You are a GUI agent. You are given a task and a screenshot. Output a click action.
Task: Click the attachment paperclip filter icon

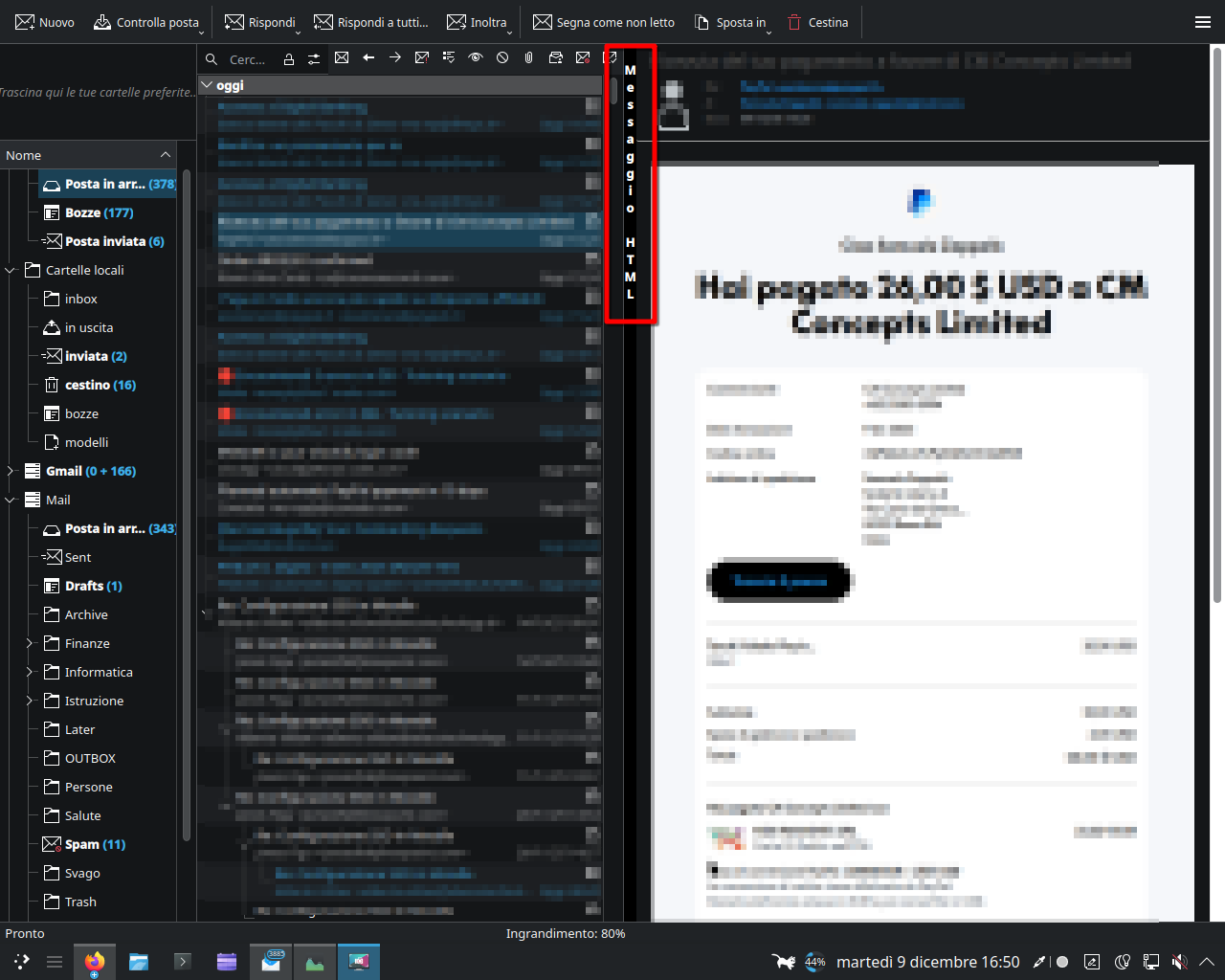[x=529, y=58]
